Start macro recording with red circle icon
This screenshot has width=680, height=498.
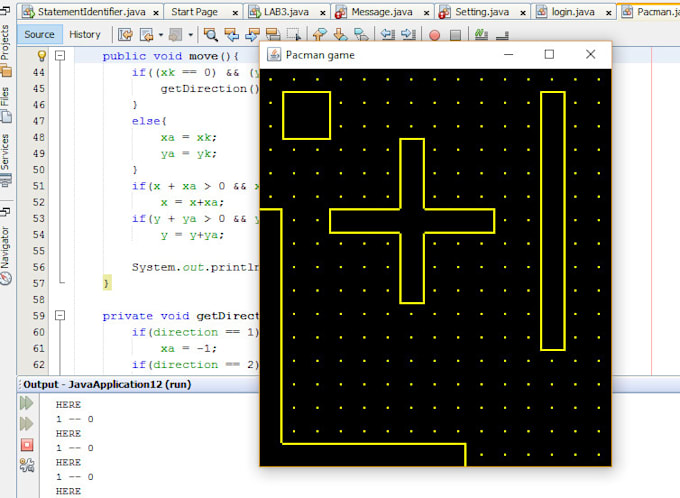pyautogui.click(x=434, y=34)
